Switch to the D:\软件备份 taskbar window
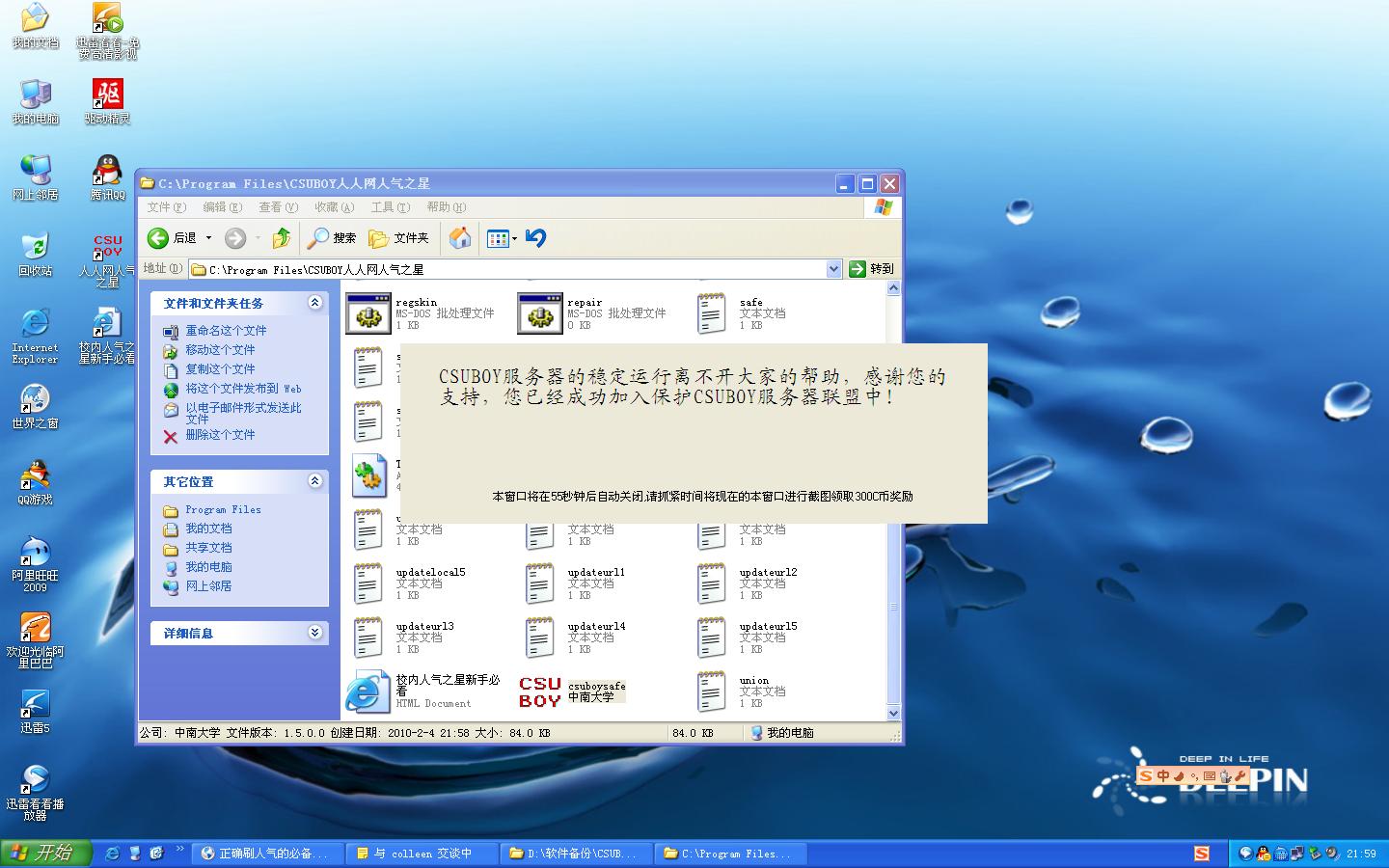This screenshot has width=1389, height=868. [x=576, y=854]
